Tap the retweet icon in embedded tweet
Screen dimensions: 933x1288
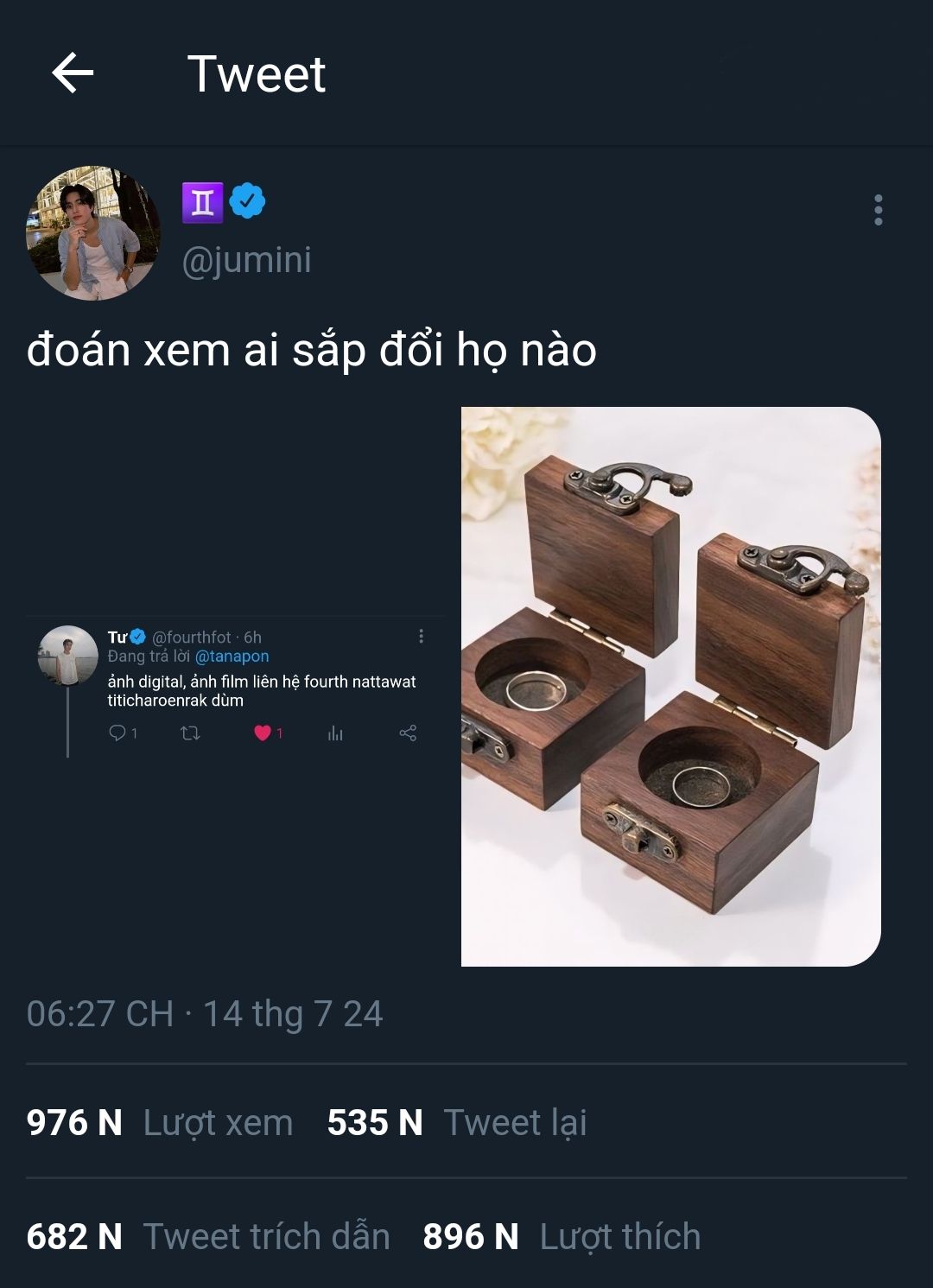[x=190, y=733]
